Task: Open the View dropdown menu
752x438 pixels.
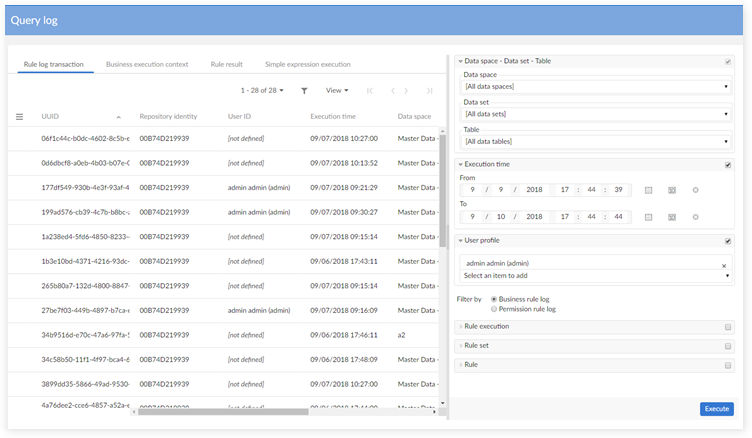Action: pos(337,90)
